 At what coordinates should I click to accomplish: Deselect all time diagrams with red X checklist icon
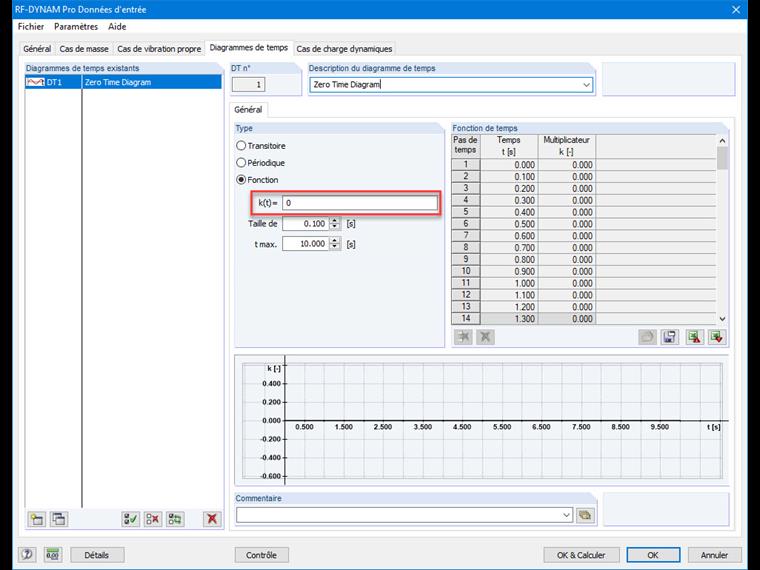point(153,520)
